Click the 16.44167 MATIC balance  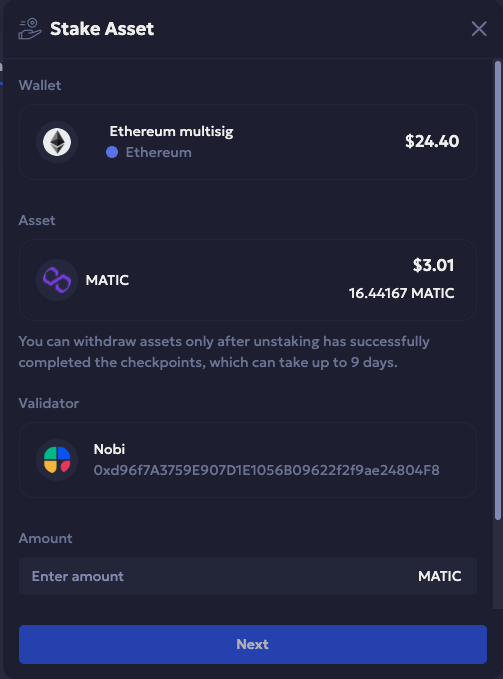coord(402,293)
